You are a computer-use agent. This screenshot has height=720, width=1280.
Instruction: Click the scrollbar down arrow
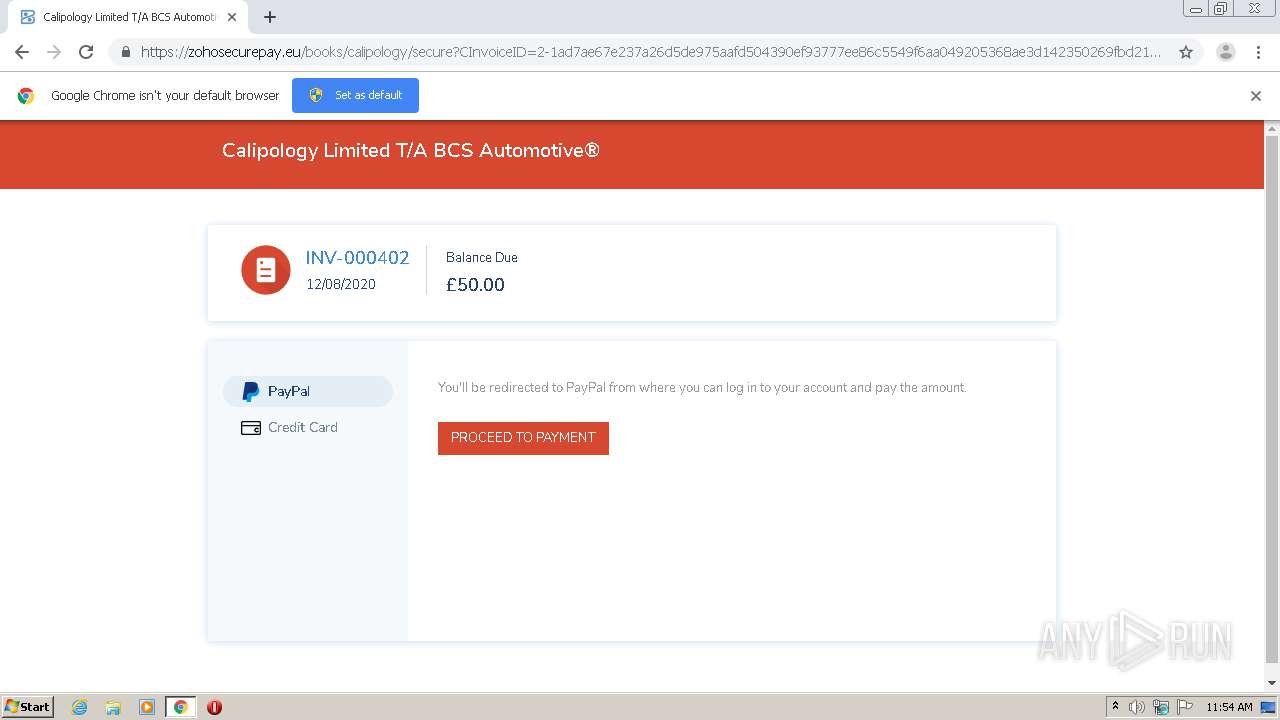pos(1272,683)
